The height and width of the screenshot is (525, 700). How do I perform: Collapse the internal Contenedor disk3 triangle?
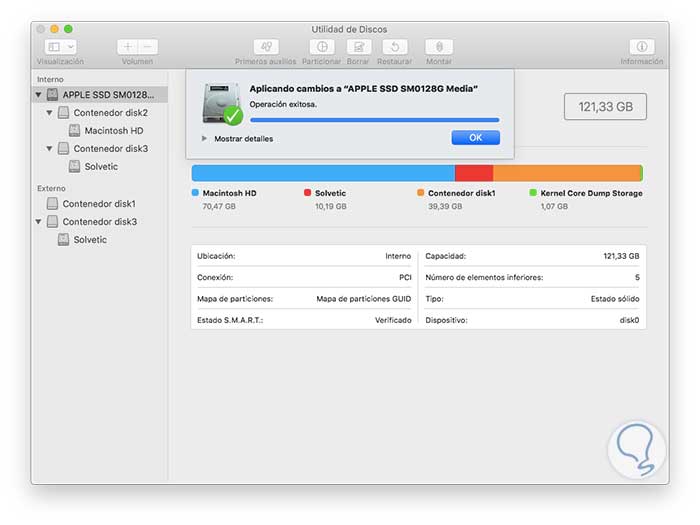tap(49, 148)
